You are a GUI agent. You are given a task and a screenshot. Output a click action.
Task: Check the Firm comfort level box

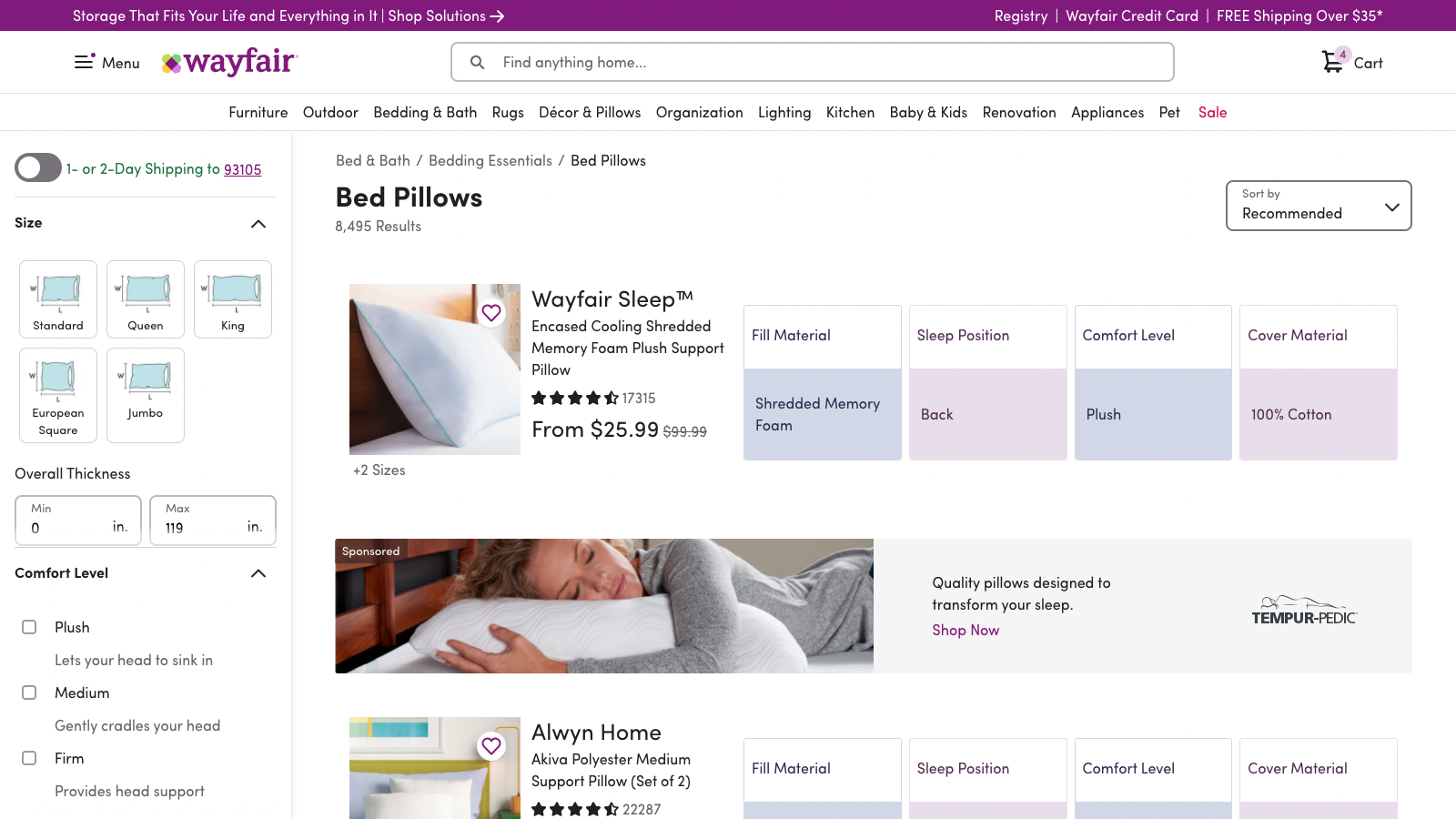click(29, 758)
